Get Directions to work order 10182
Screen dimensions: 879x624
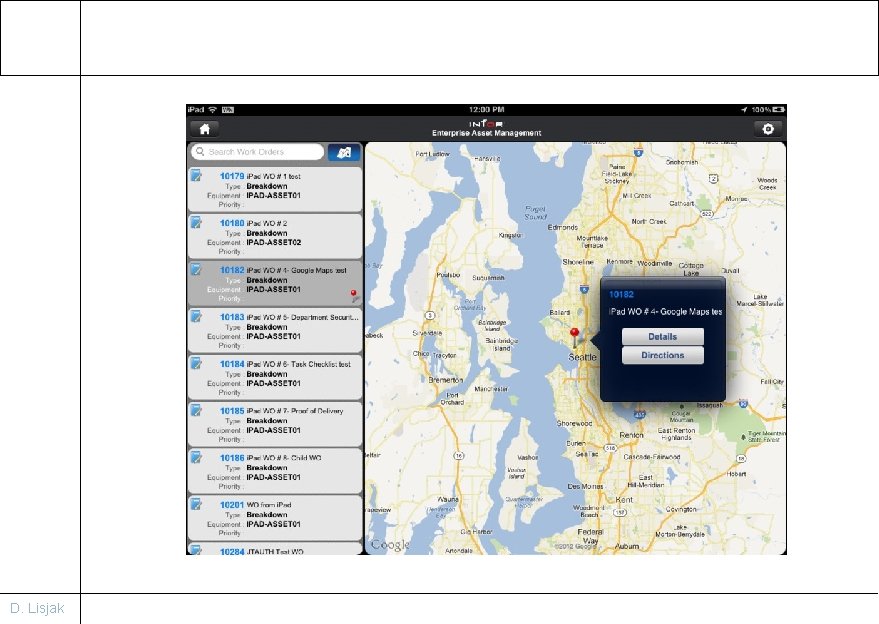tap(663, 355)
